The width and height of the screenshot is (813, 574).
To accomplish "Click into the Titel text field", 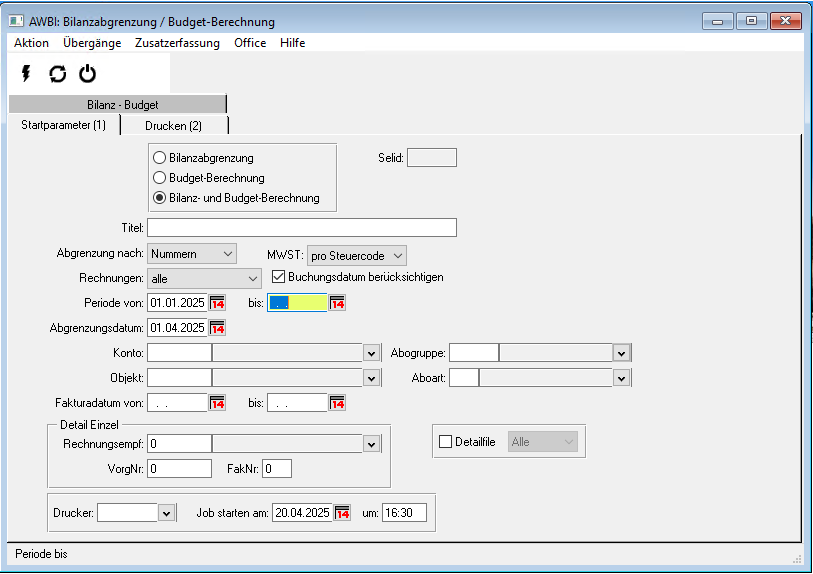I will [x=301, y=228].
